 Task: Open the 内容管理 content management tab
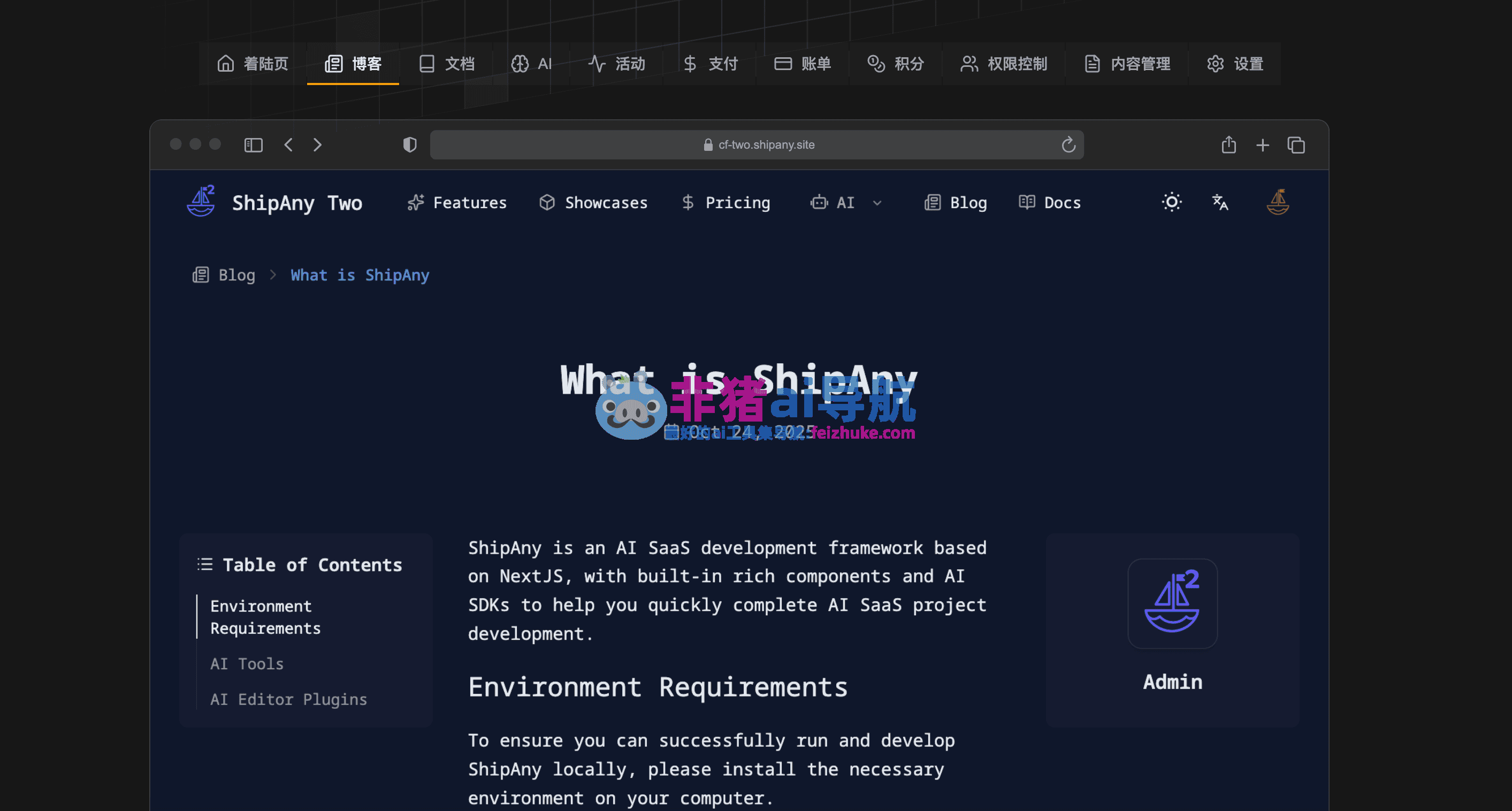[x=1127, y=63]
